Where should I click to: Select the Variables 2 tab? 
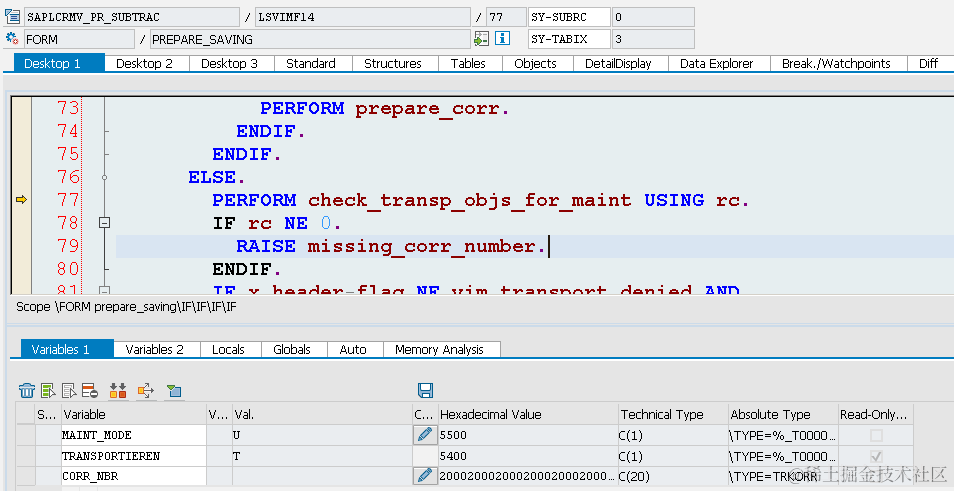[155, 349]
